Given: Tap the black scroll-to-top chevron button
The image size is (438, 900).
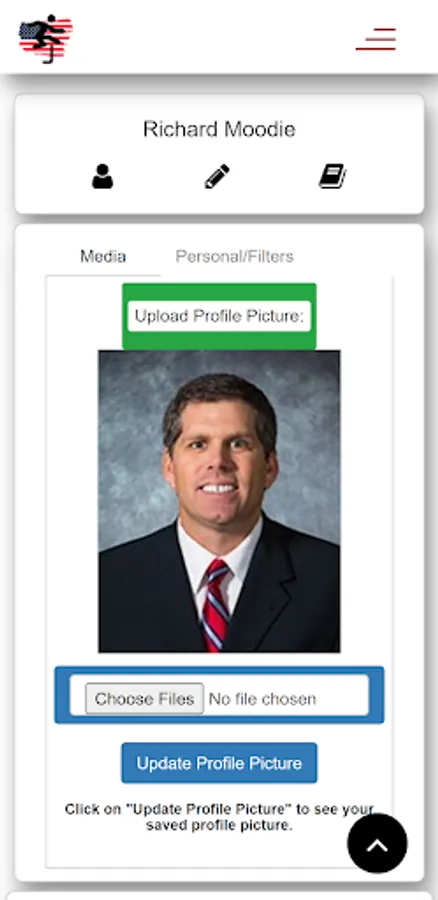Looking at the screenshot, I should 377,843.
